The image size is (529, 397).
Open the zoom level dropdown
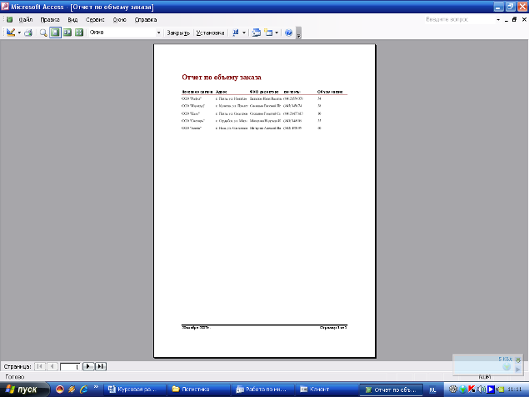tap(159, 33)
